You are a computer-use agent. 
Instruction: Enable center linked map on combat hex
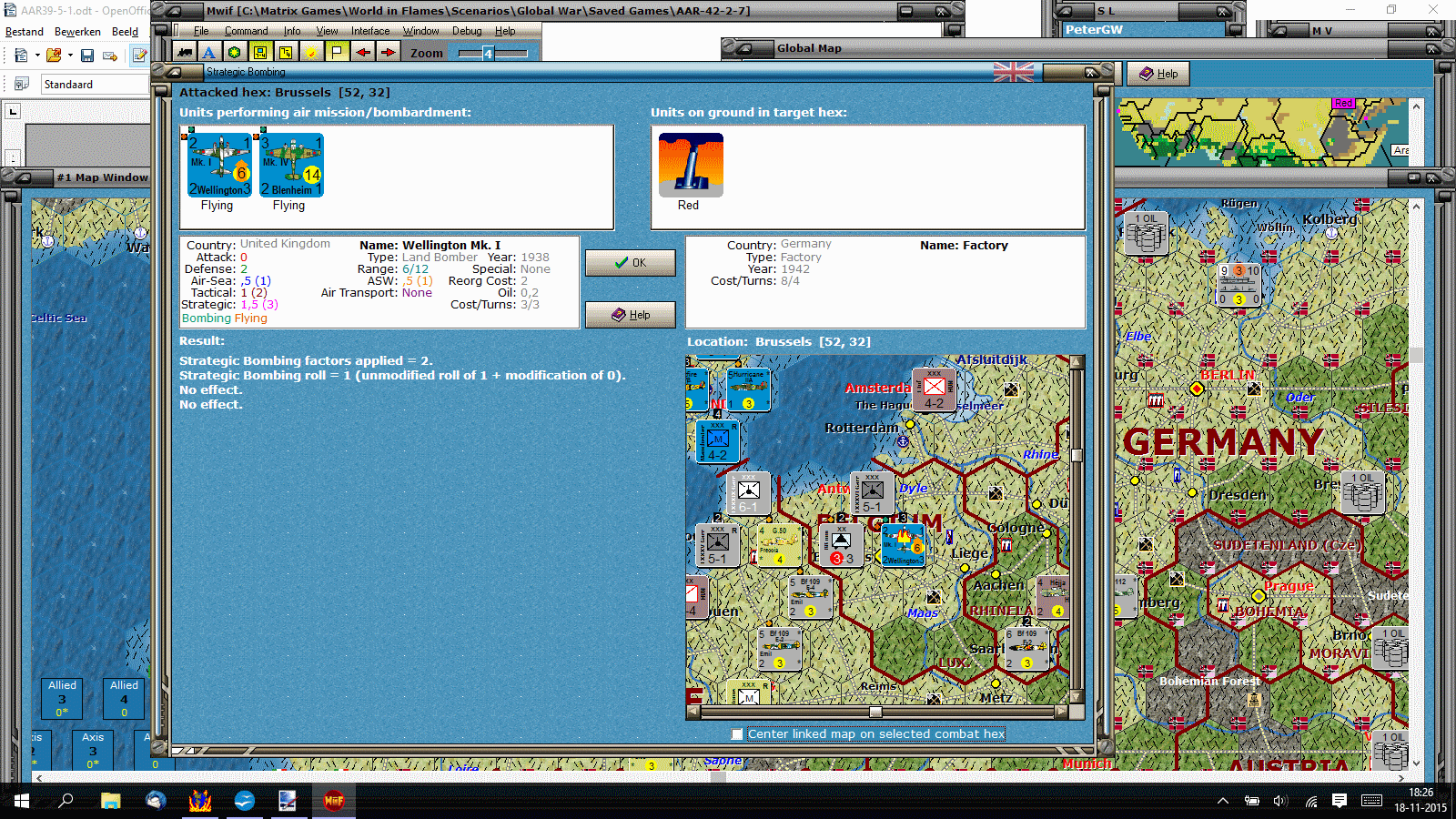(x=737, y=733)
